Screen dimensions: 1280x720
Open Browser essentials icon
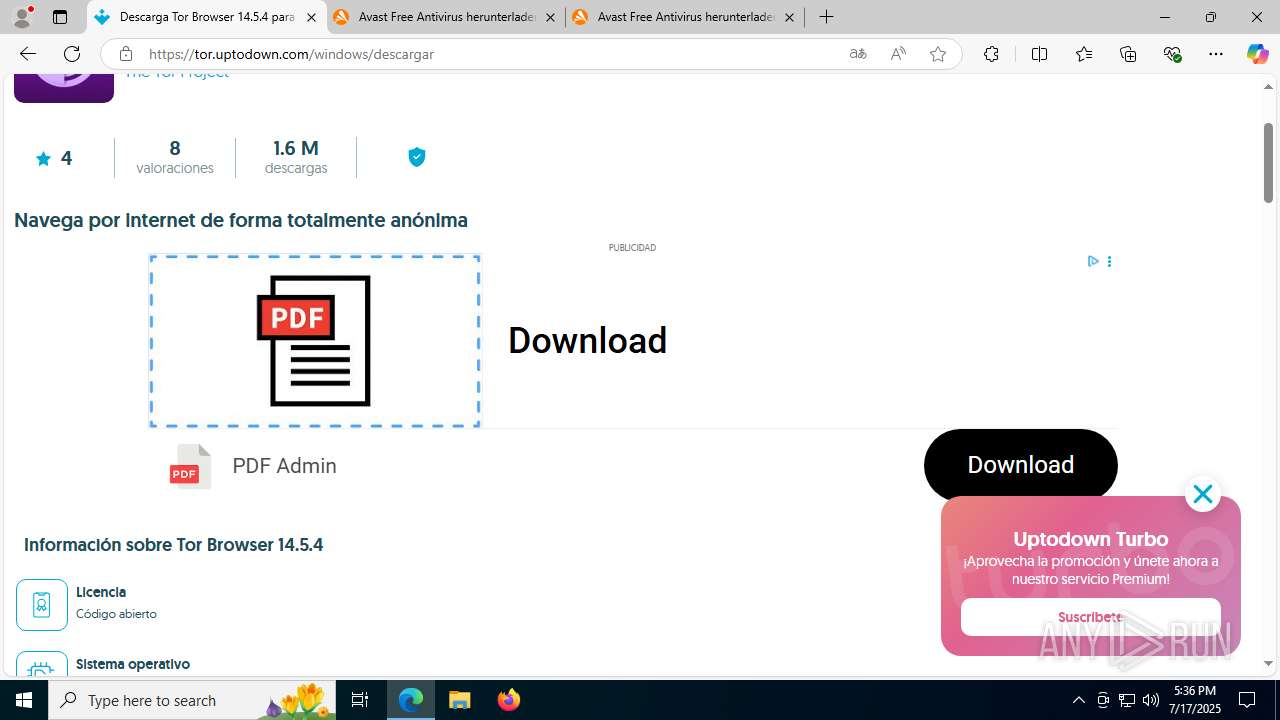coord(1172,54)
